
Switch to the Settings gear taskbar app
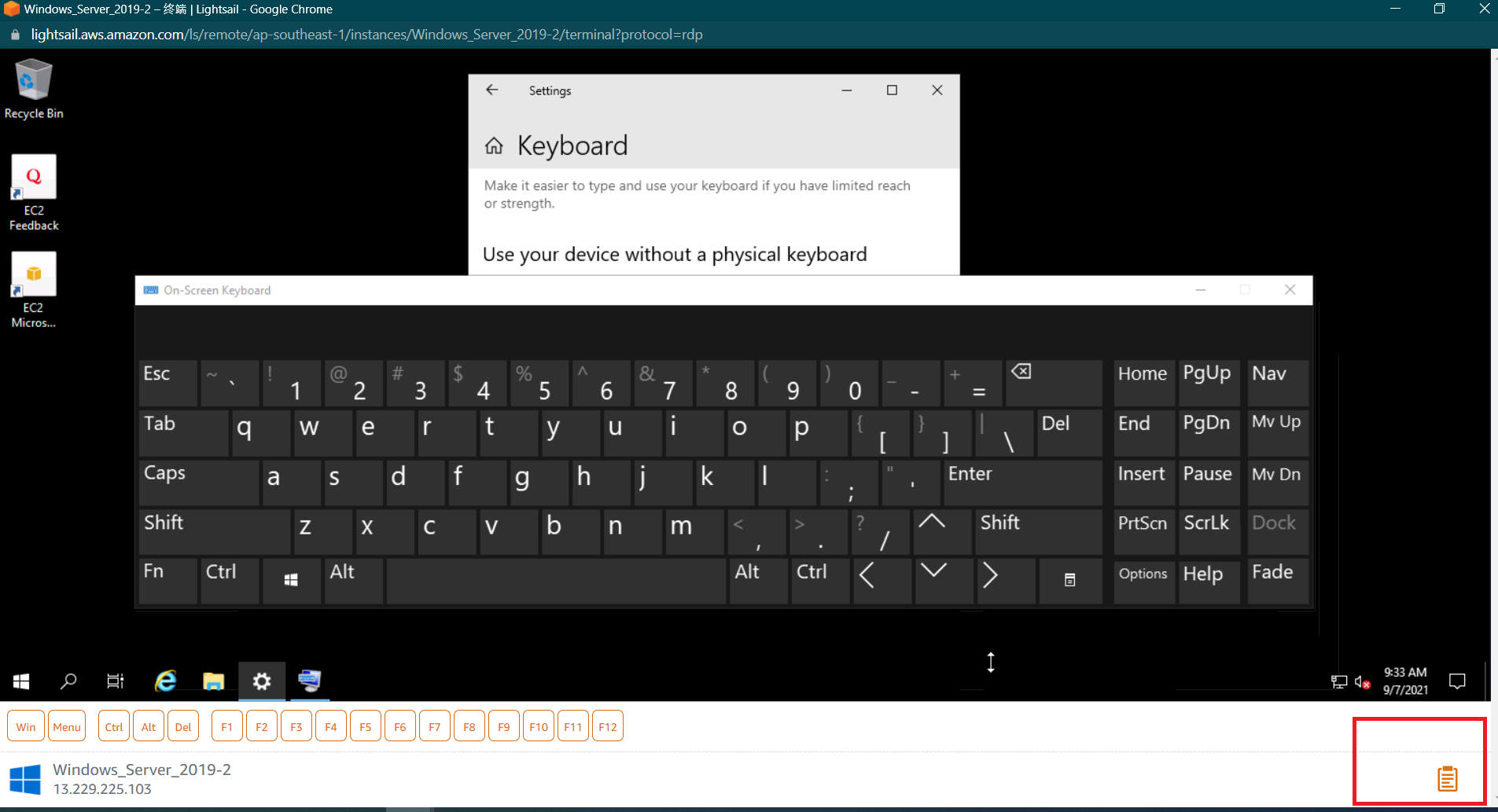(262, 682)
